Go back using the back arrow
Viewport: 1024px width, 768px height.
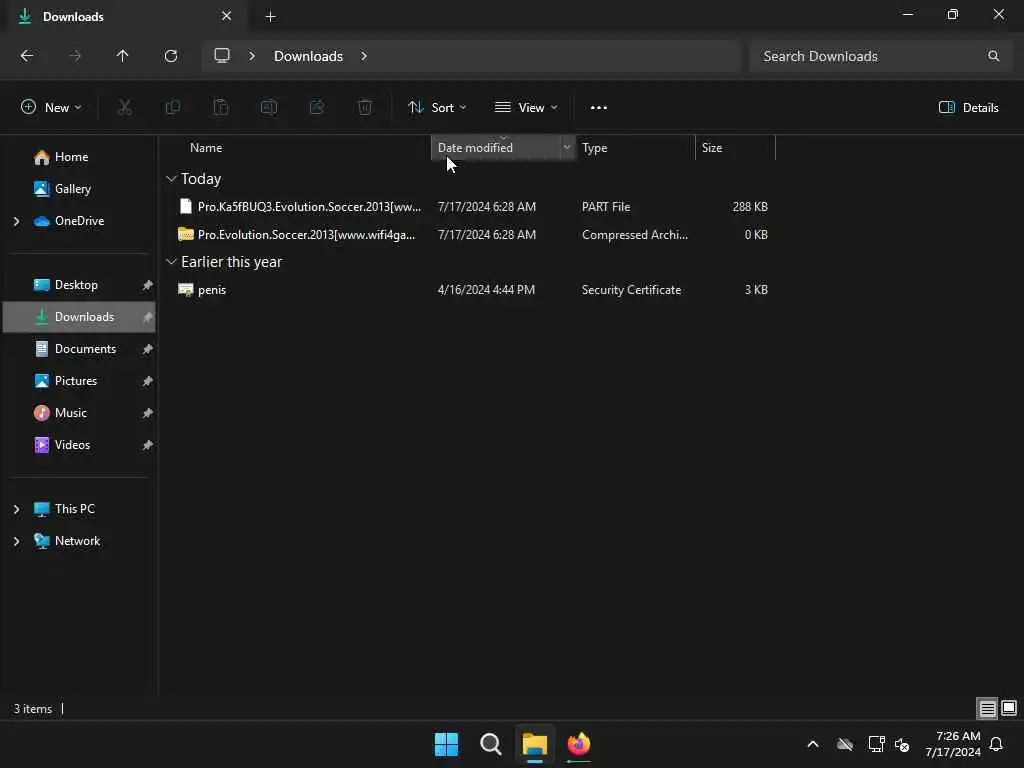click(x=27, y=56)
